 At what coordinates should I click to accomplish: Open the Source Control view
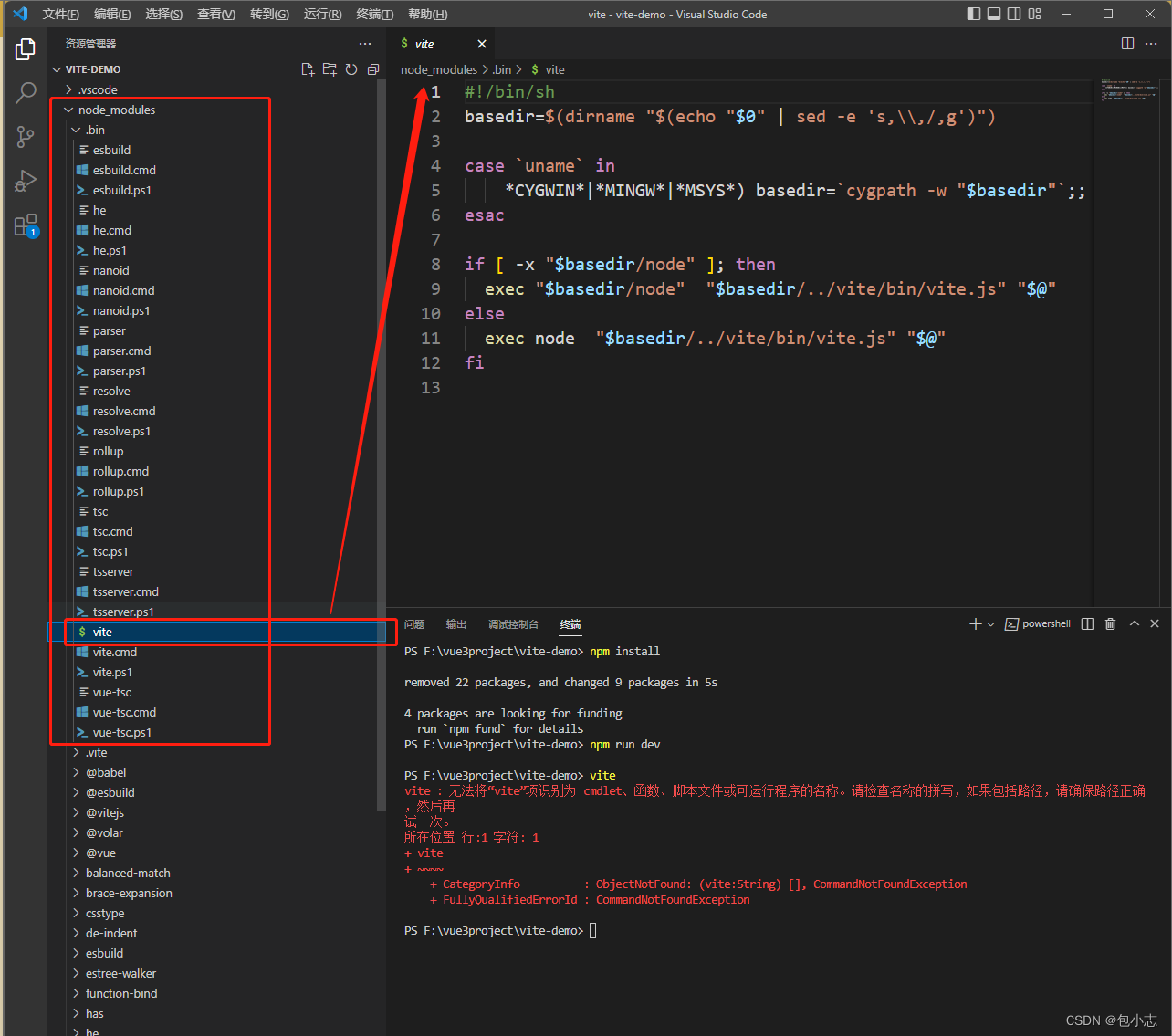pos(25,137)
